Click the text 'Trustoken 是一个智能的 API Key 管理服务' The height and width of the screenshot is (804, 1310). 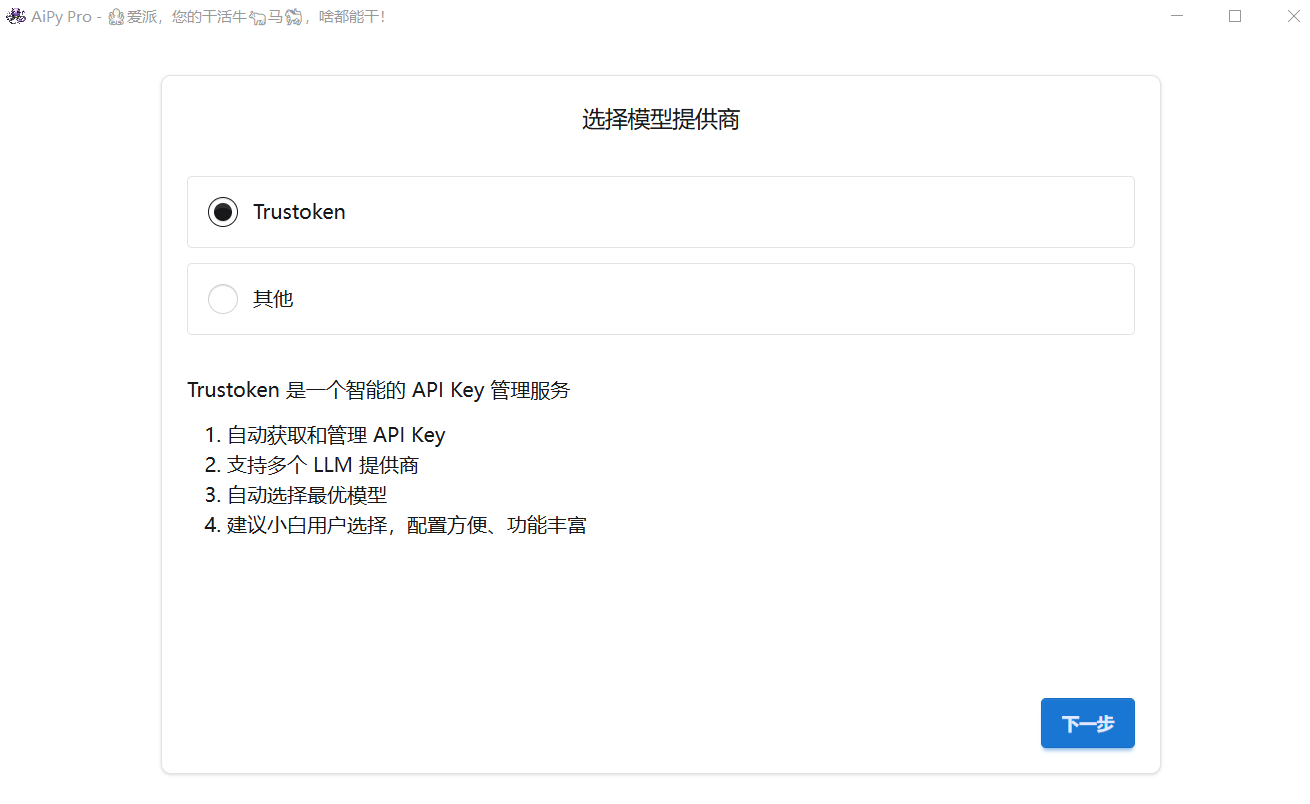pyautogui.click(x=379, y=390)
